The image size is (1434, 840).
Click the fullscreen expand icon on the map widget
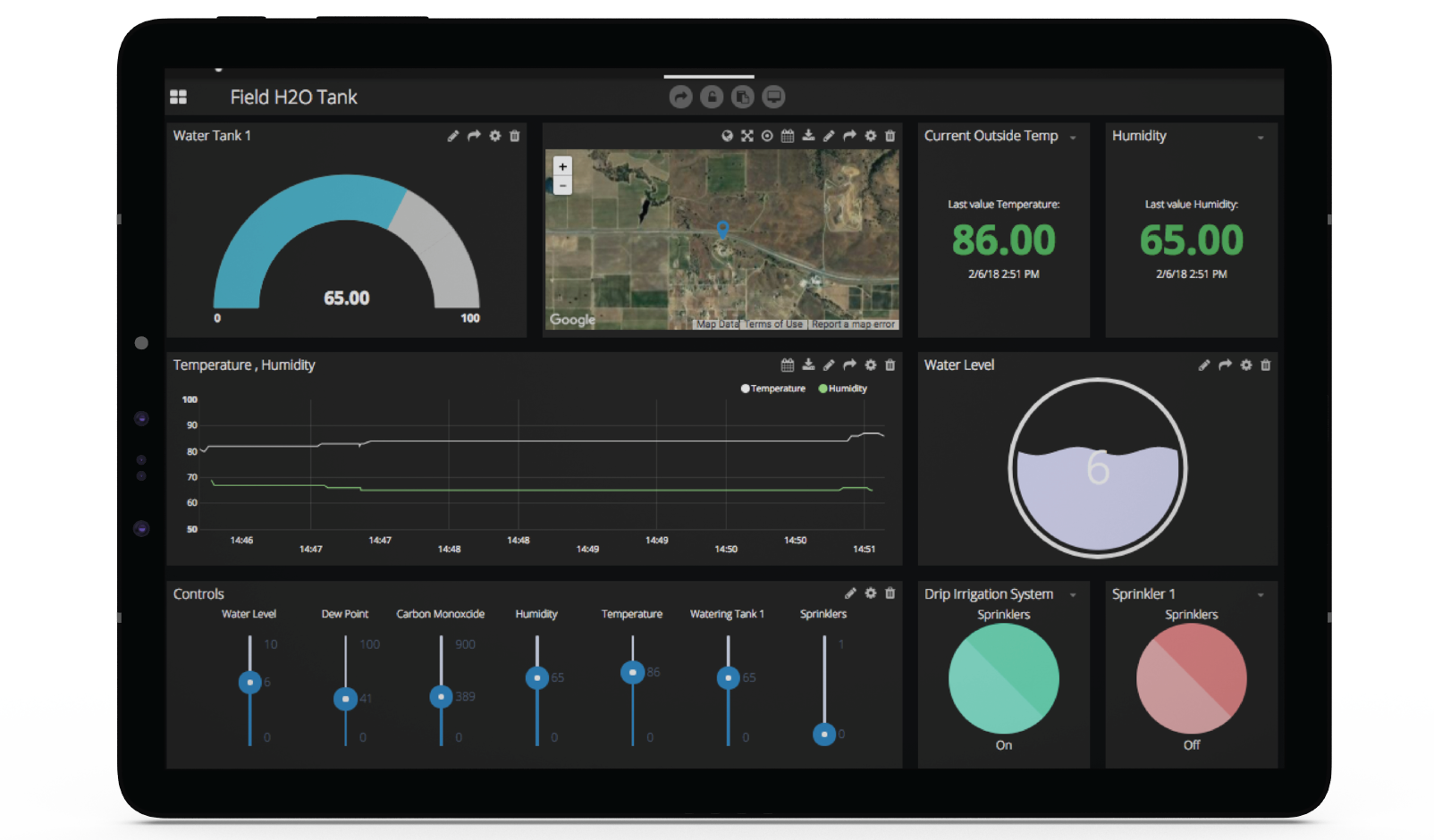747,136
